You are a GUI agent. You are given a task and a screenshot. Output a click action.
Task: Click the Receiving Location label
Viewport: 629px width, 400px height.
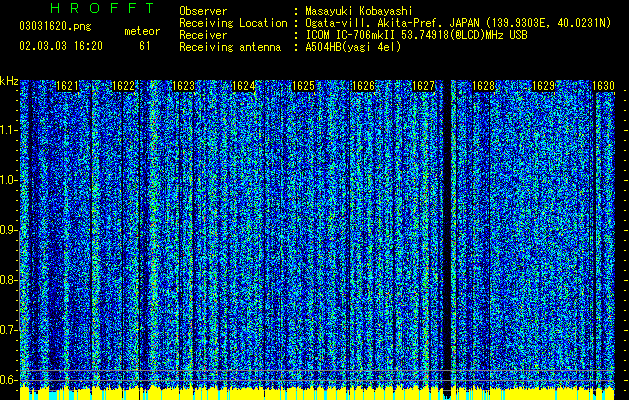[233, 23]
